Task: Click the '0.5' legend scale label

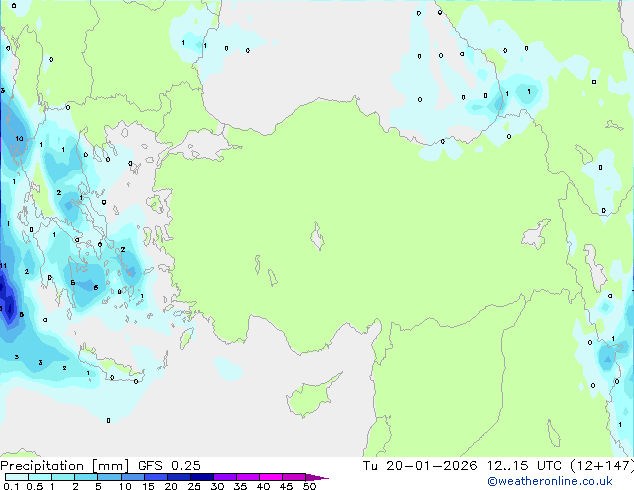Action: point(35,486)
